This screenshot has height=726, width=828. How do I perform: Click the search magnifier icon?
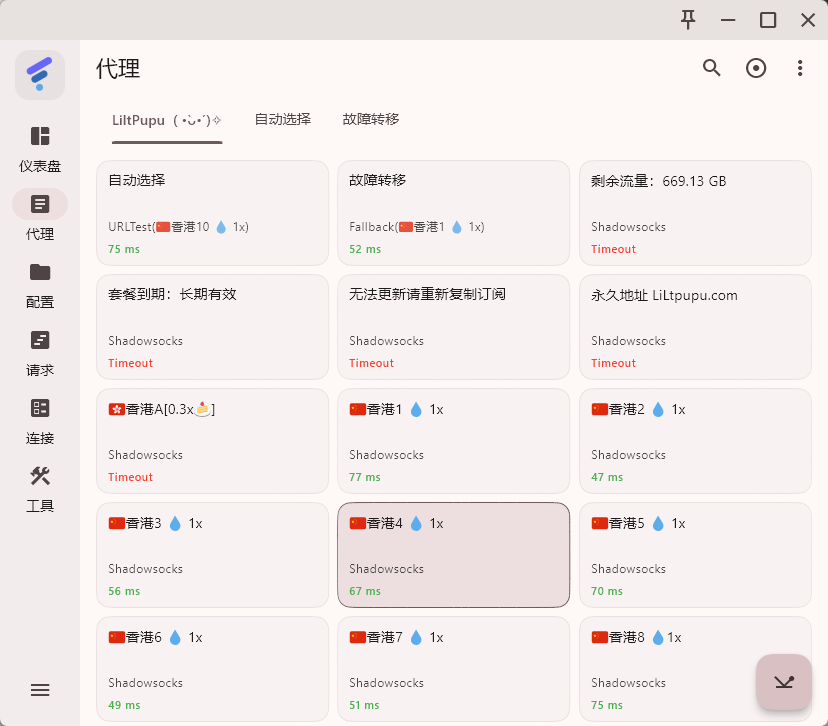click(712, 68)
